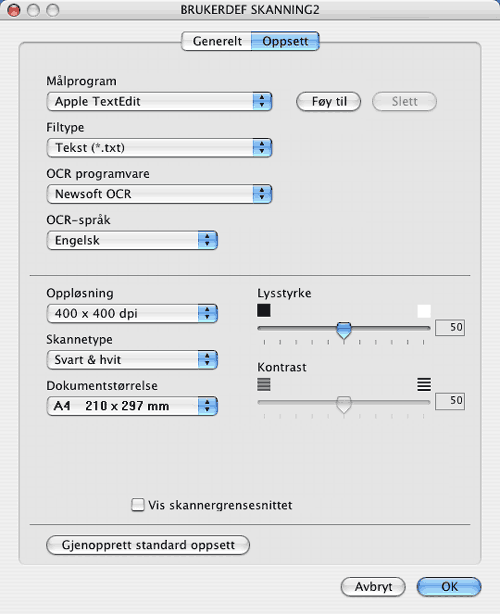Click the Lysstyrke value field showing 50

(450, 327)
